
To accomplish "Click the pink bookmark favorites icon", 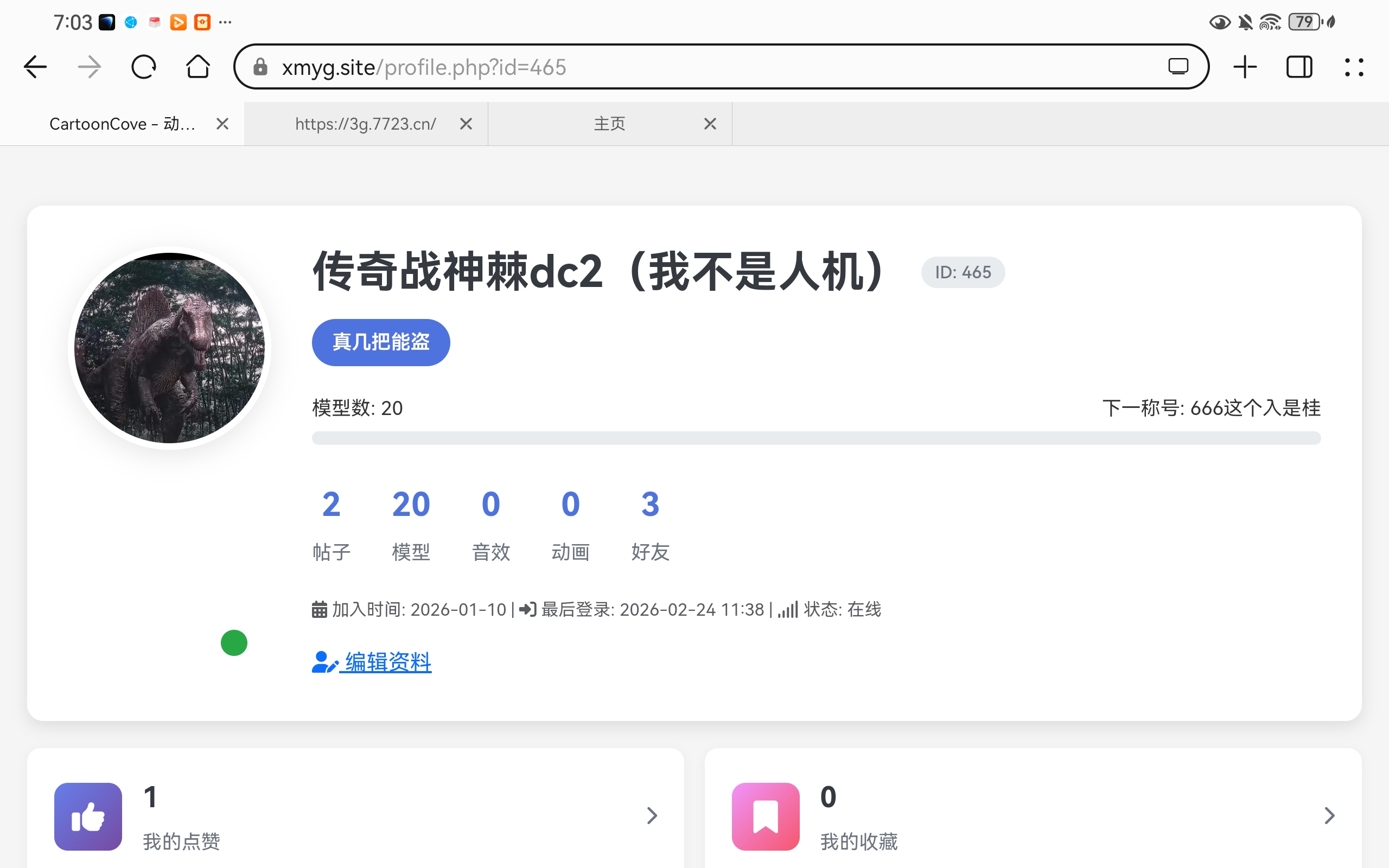I will pos(765,816).
